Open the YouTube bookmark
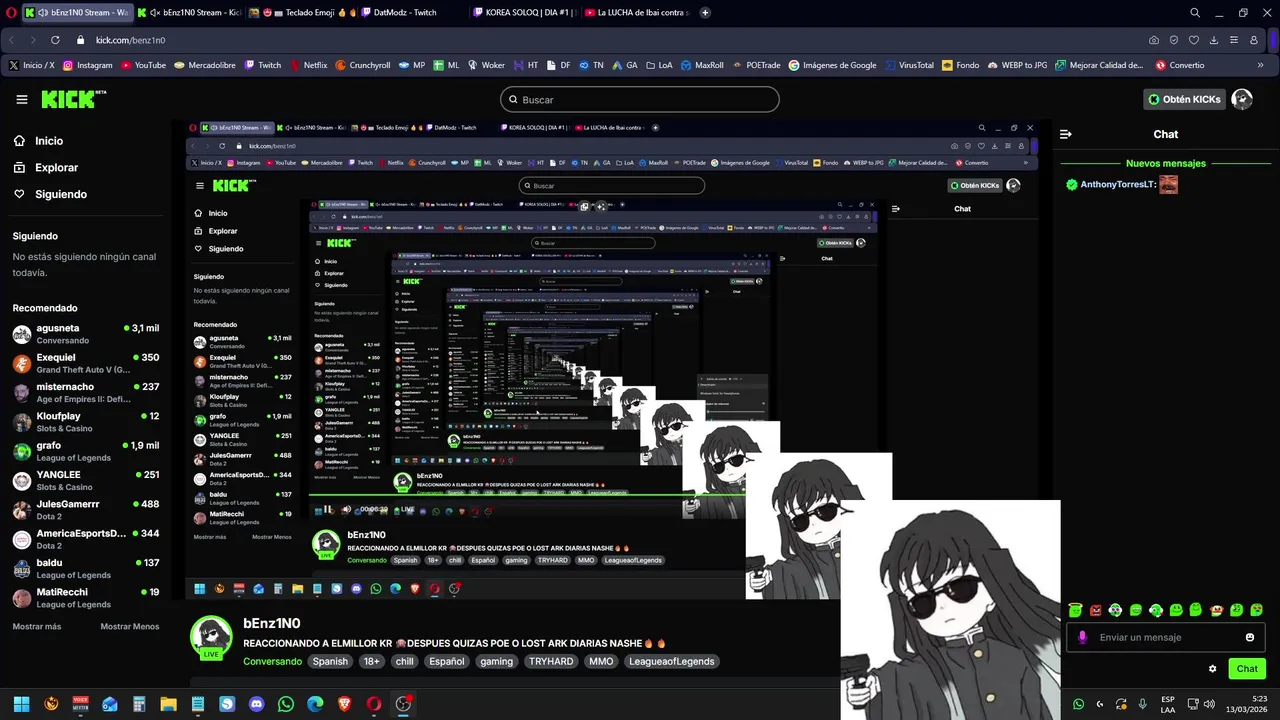Screen dimensions: 1280x720 (143, 65)
